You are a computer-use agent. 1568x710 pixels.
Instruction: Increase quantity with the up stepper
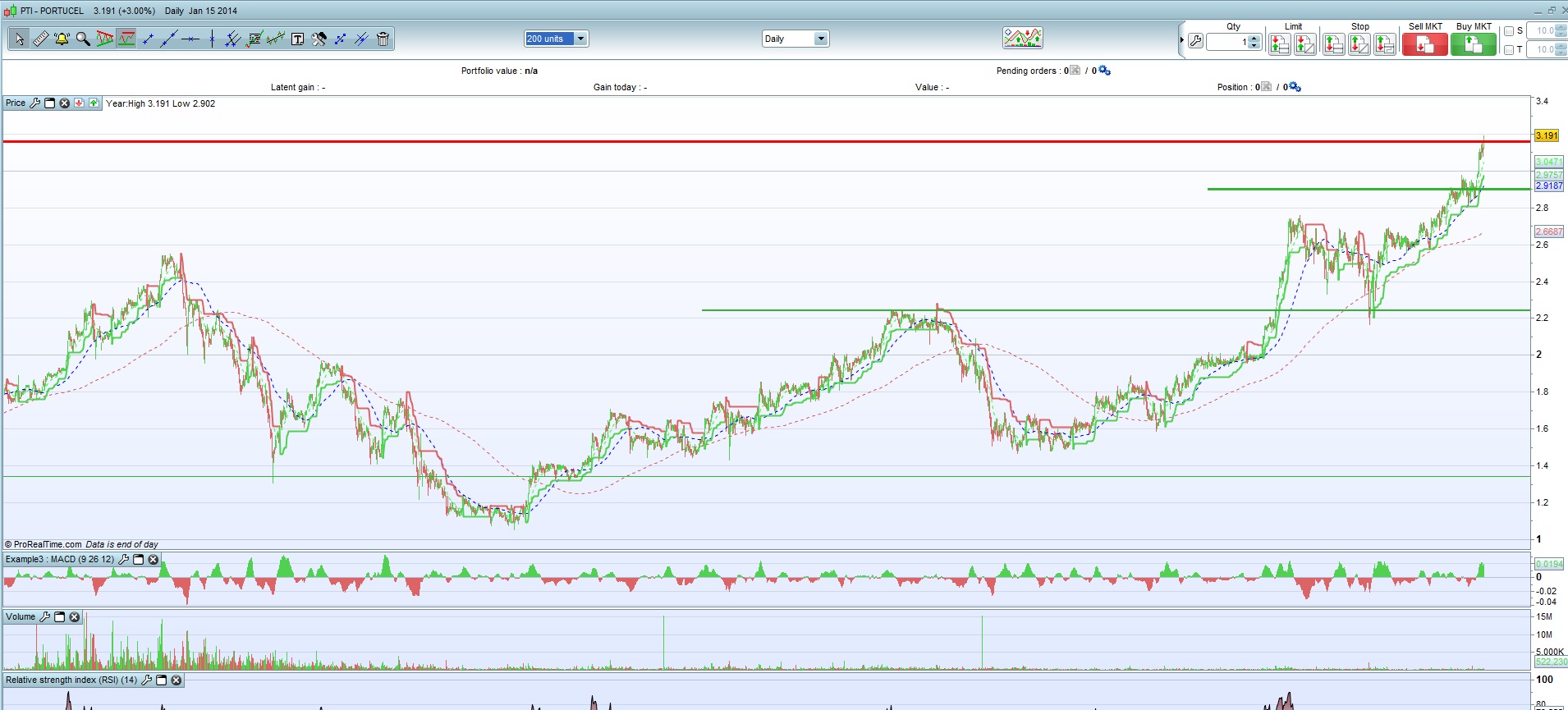1254,38
